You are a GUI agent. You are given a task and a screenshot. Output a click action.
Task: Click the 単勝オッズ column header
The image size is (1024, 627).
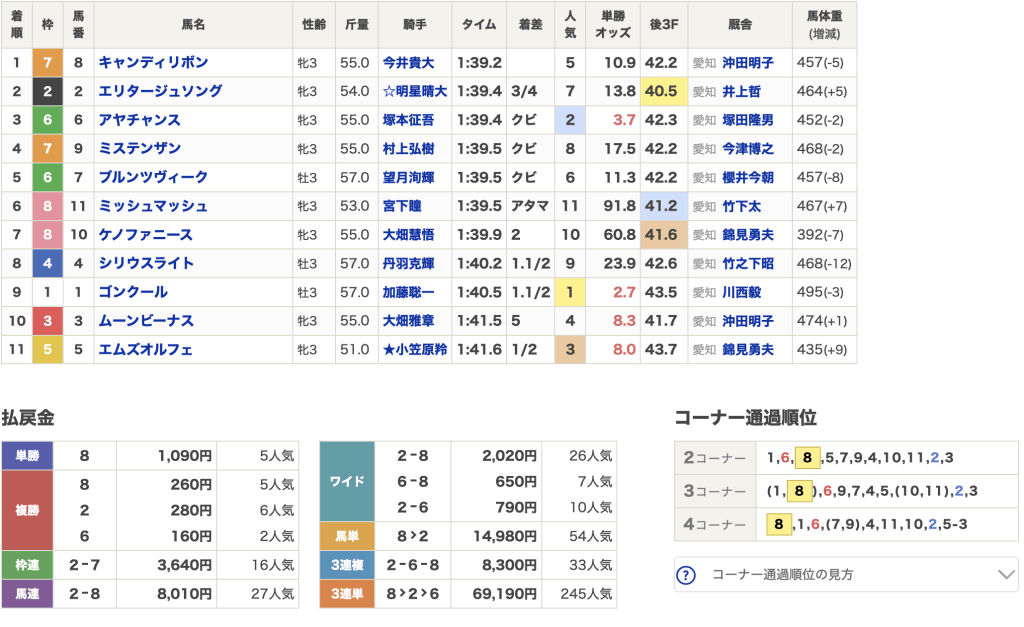[613, 25]
